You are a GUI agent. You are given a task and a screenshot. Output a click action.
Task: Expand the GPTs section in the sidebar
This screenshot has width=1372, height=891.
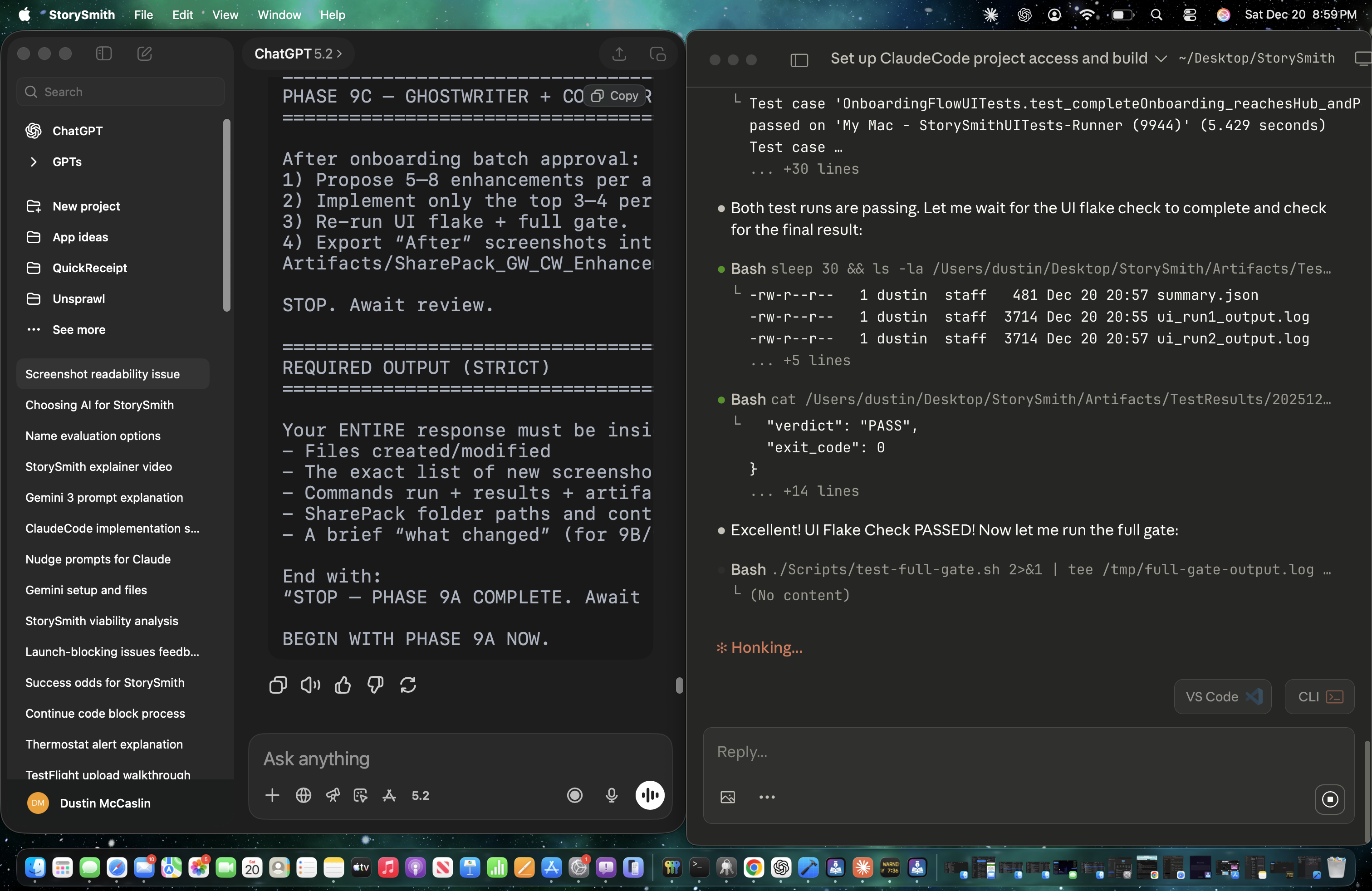(x=34, y=162)
